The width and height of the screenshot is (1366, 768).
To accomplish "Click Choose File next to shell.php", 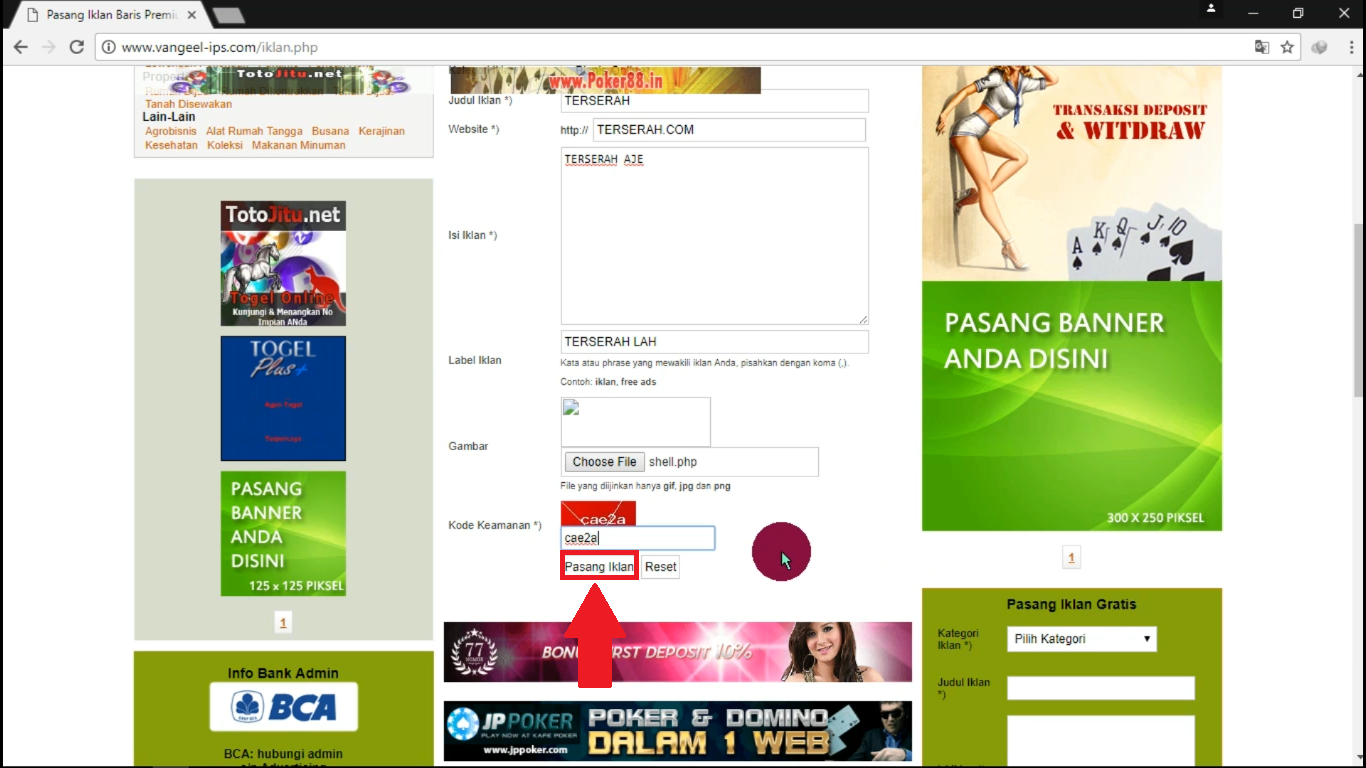I will tap(604, 461).
